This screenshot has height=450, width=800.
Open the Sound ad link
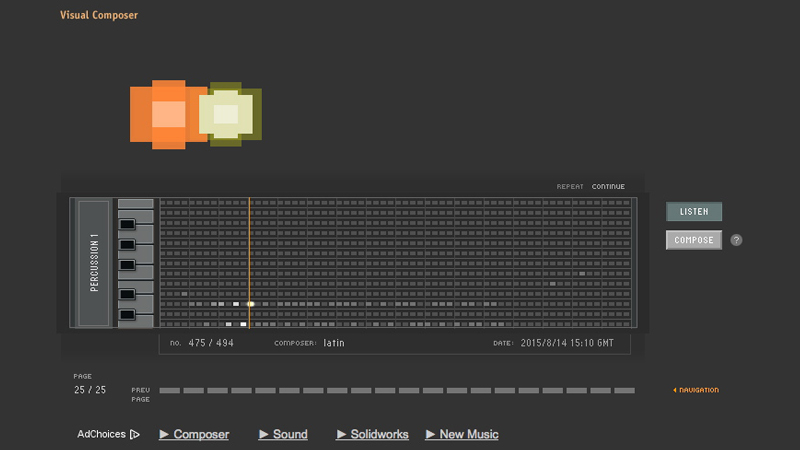(283, 434)
